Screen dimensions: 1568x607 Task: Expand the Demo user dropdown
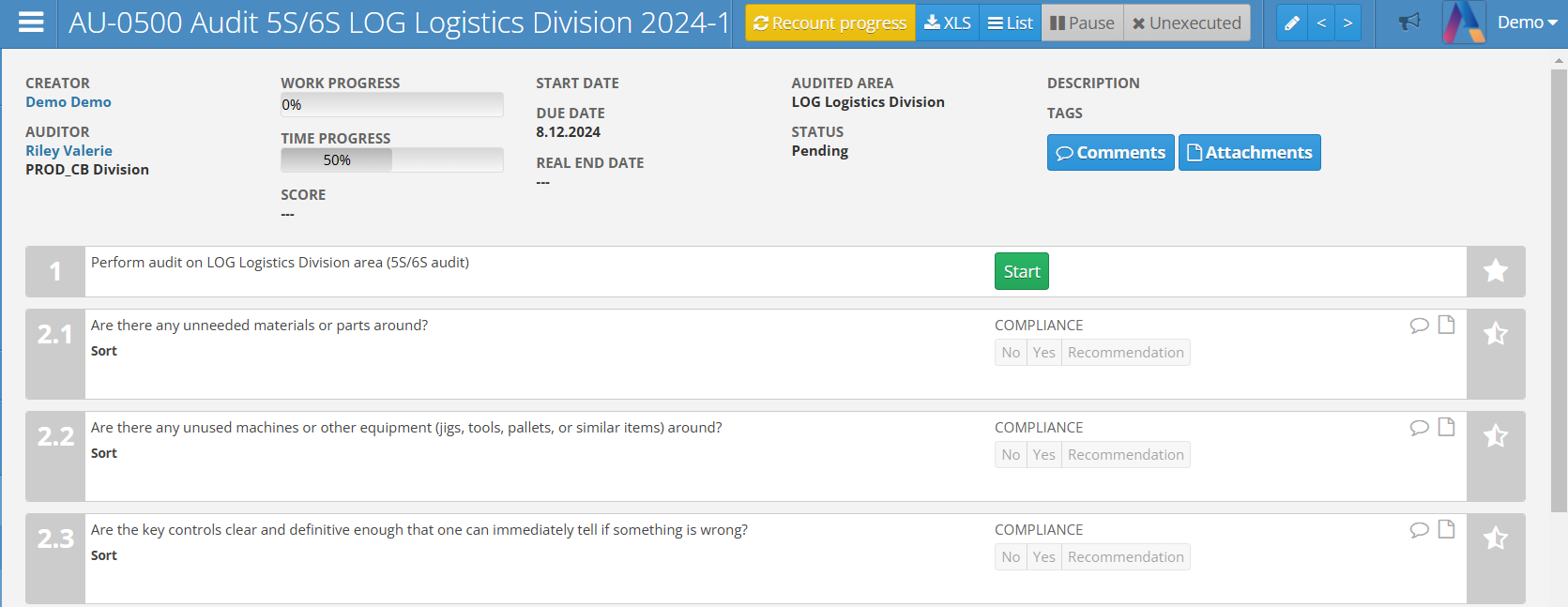pos(1527,23)
